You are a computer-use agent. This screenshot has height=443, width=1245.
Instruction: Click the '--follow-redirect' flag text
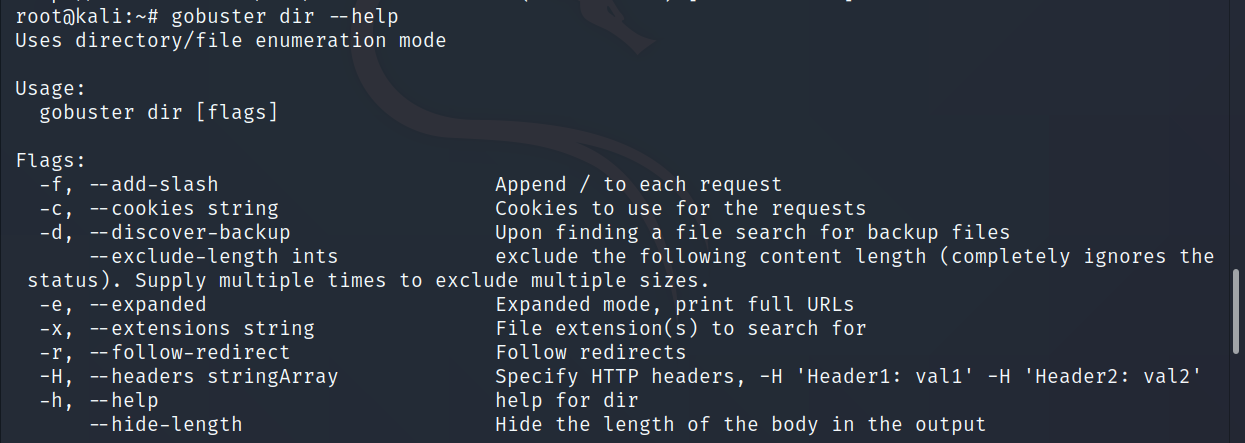click(x=189, y=353)
